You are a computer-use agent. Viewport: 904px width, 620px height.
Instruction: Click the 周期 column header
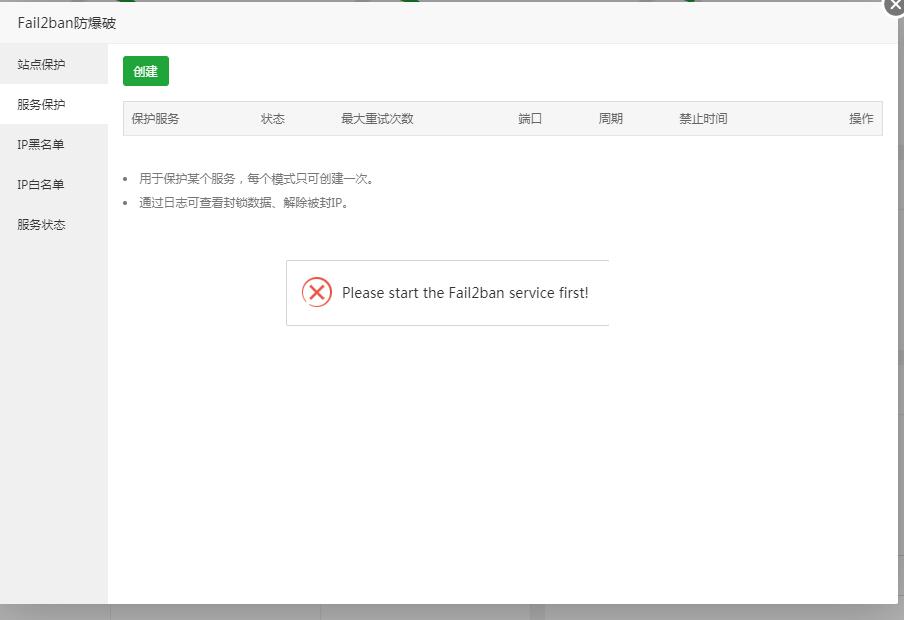611,119
